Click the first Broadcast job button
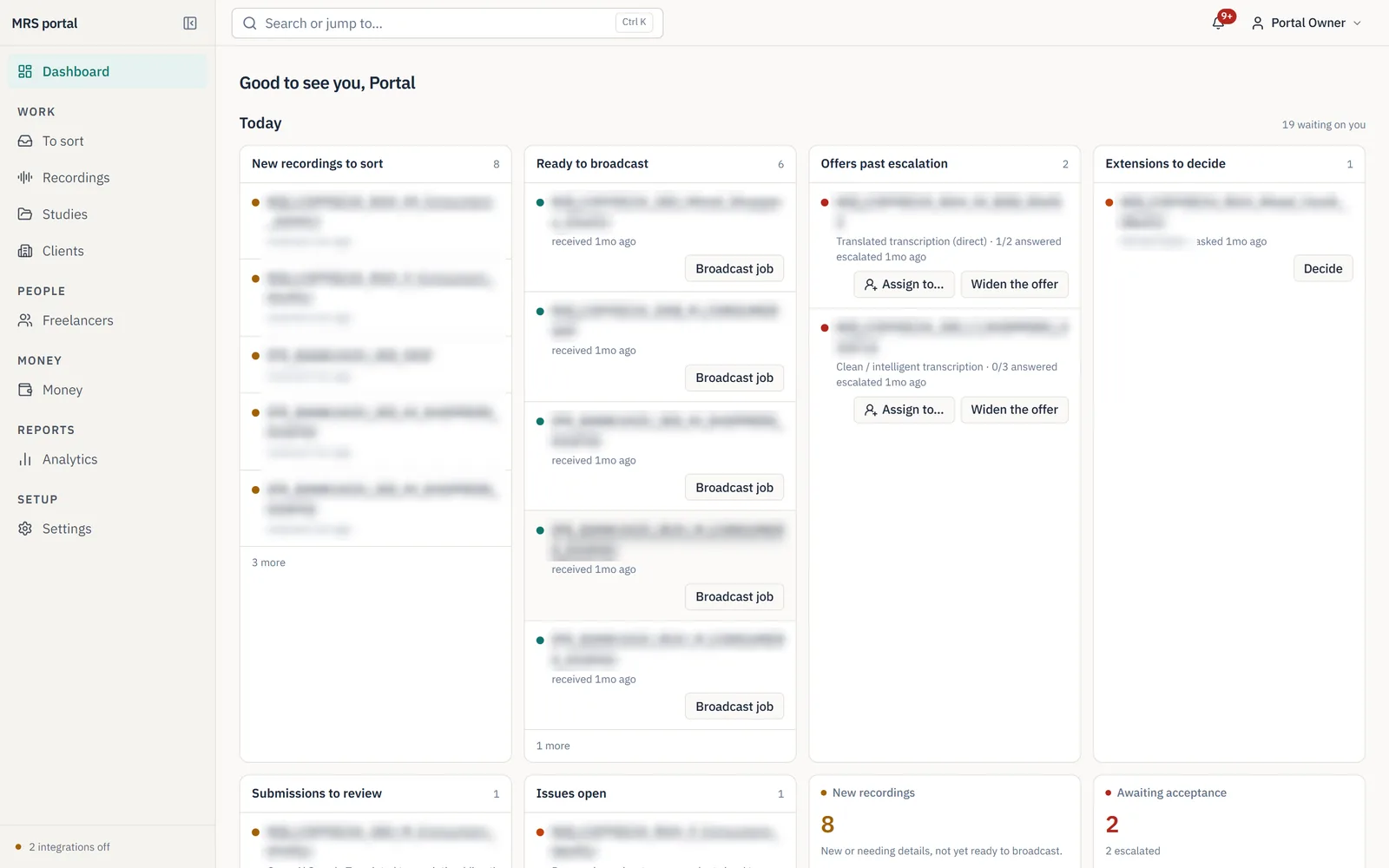Viewport: 1389px width, 868px height. click(x=734, y=269)
